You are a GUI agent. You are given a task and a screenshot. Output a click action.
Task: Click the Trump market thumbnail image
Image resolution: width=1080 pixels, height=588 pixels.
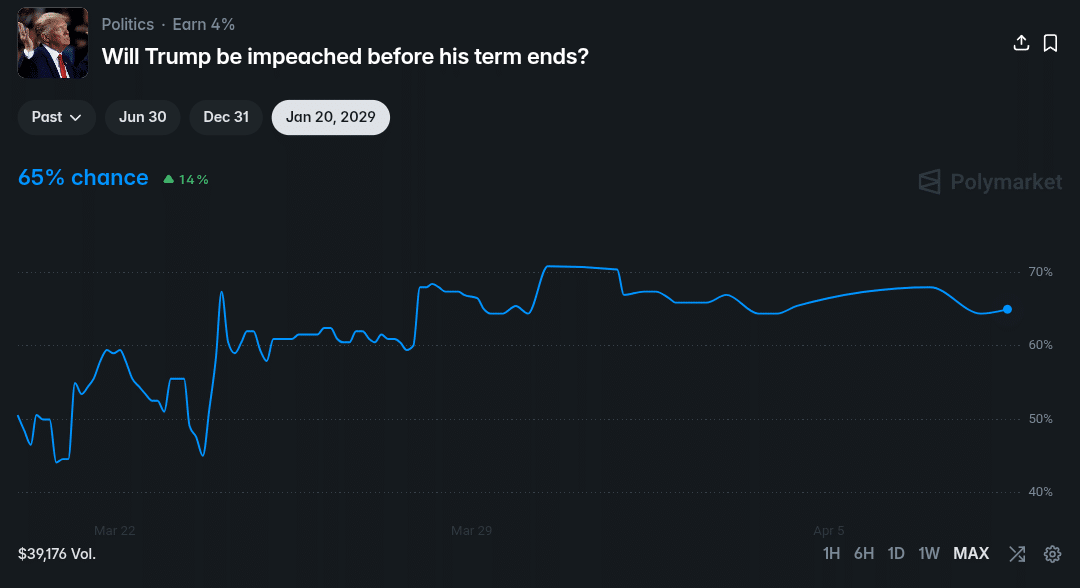point(53,43)
